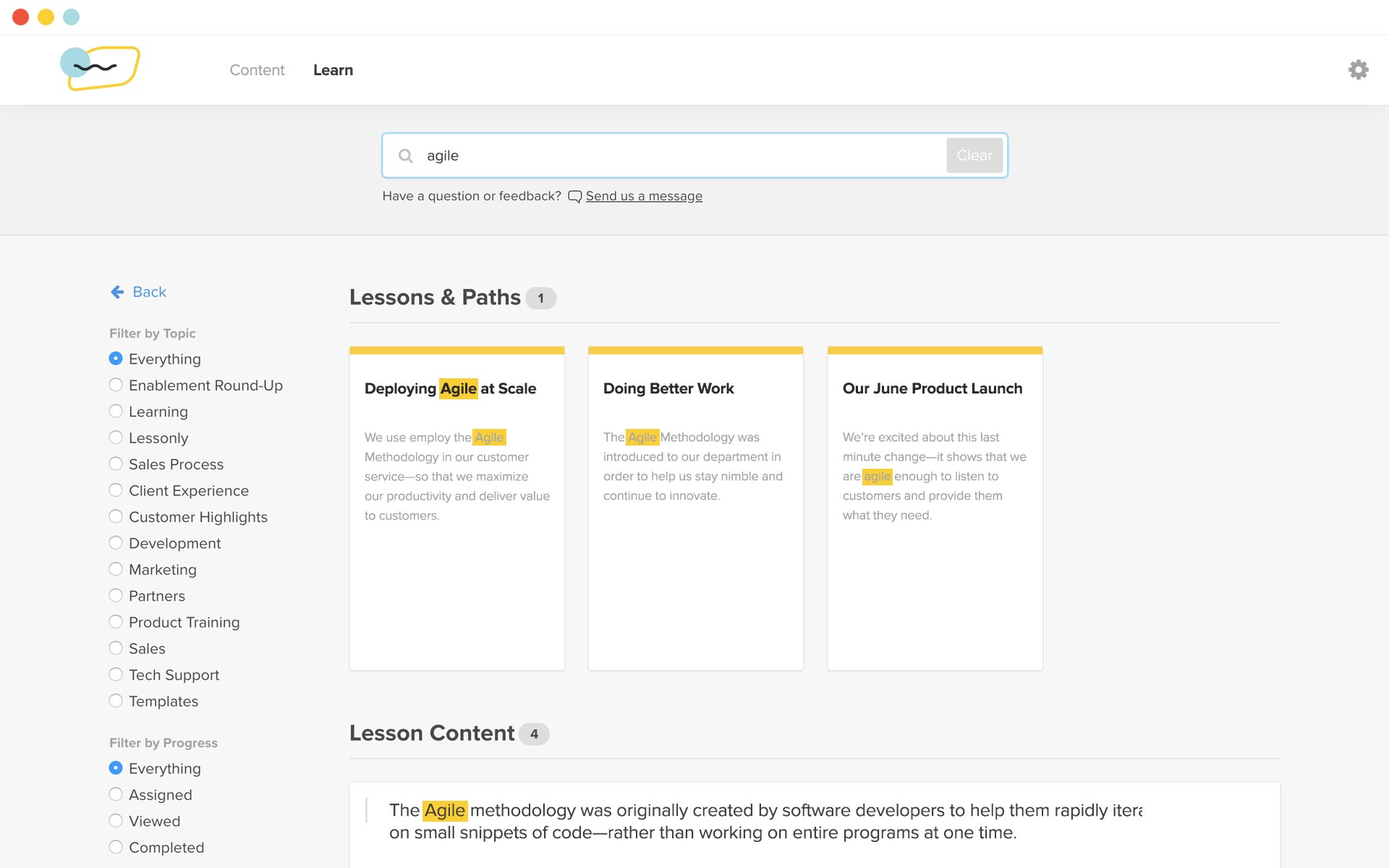Click the 'Content' navigation tab

(x=257, y=70)
